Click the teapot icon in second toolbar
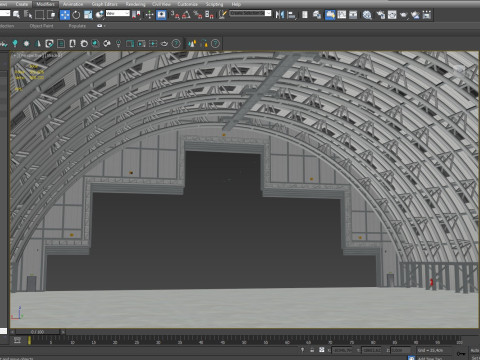Image resolution: width=480 pixels, height=360 pixels. pyautogui.click(x=164, y=43)
